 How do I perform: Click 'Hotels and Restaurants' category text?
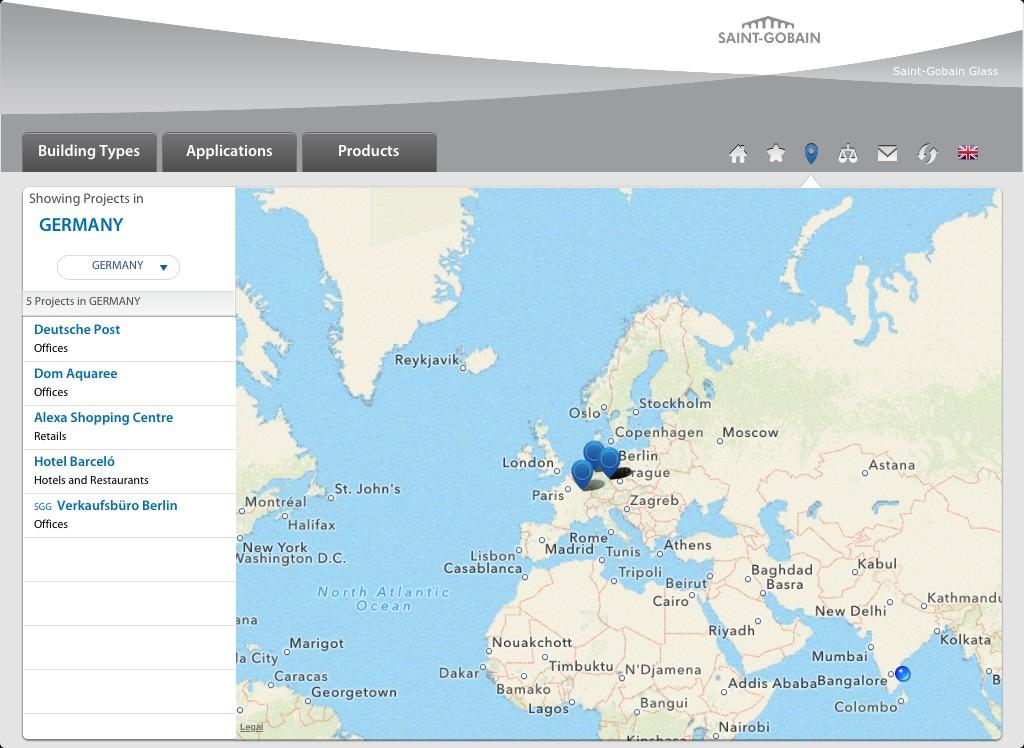click(91, 480)
